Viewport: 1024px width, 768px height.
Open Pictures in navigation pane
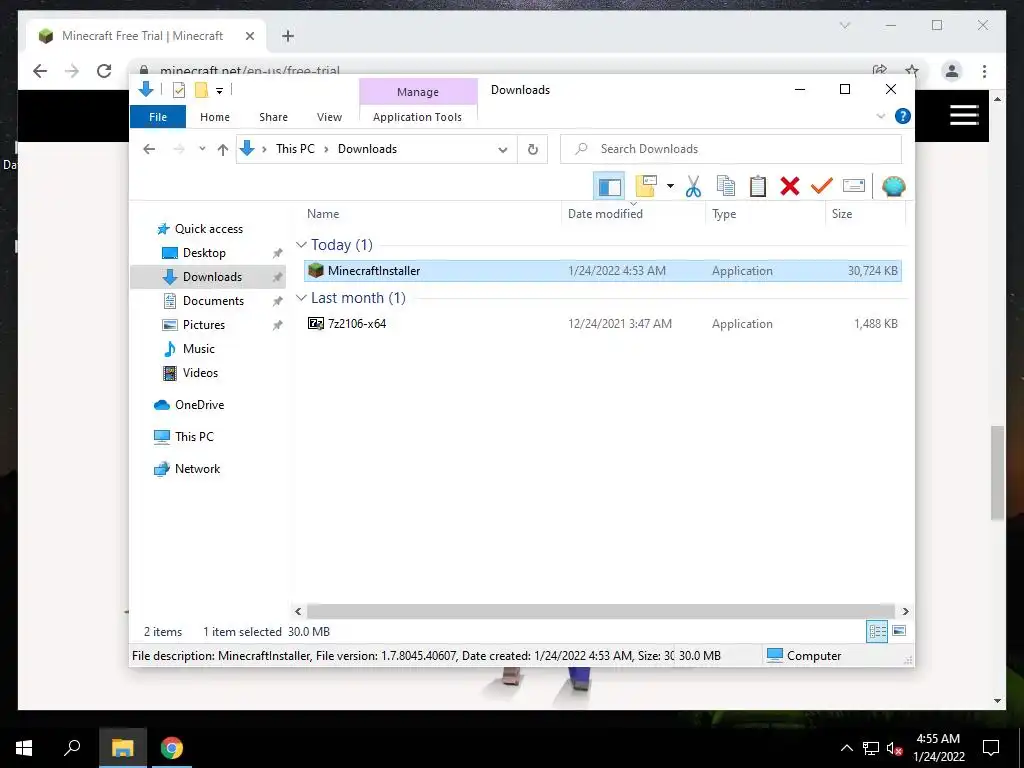[x=203, y=325]
